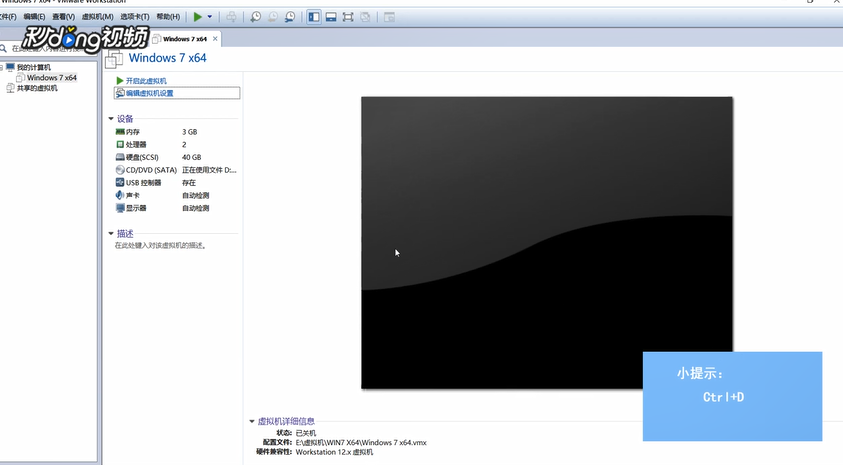Click the full screen mode icon
Screen dimensions: 843x465
click(x=348, y=17)
